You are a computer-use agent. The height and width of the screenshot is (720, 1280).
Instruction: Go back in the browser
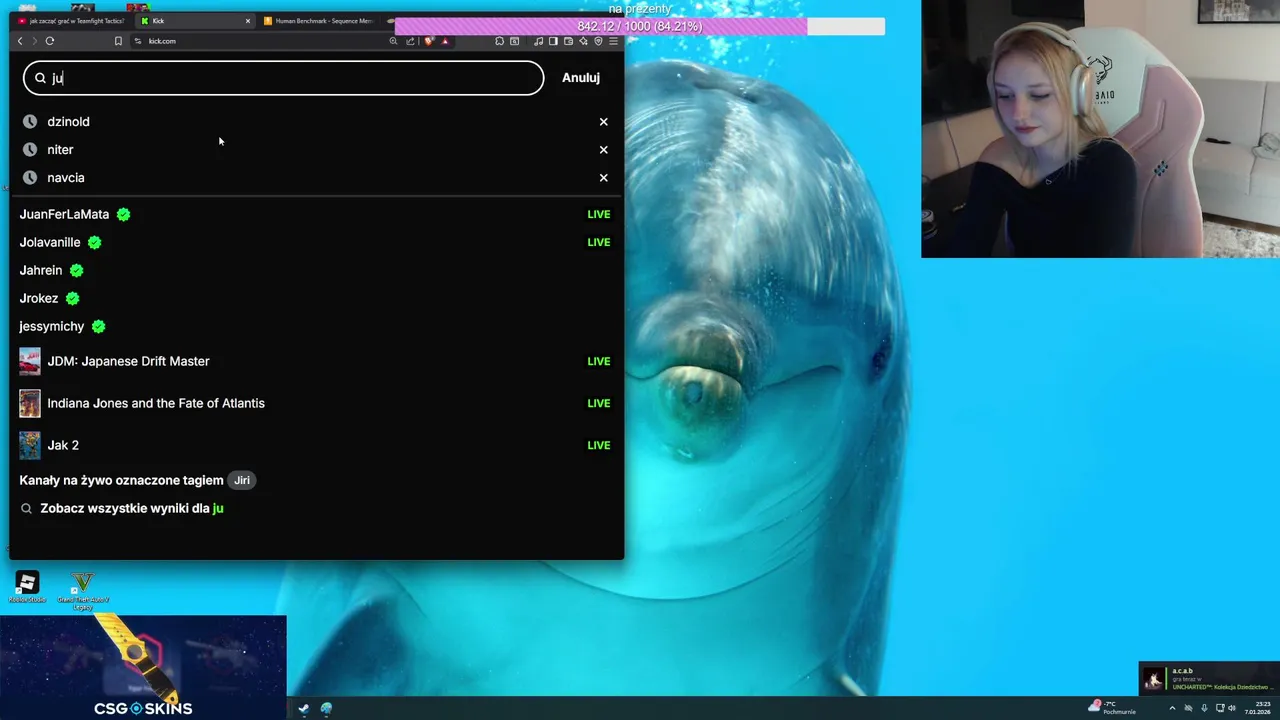tap(20, 41)
